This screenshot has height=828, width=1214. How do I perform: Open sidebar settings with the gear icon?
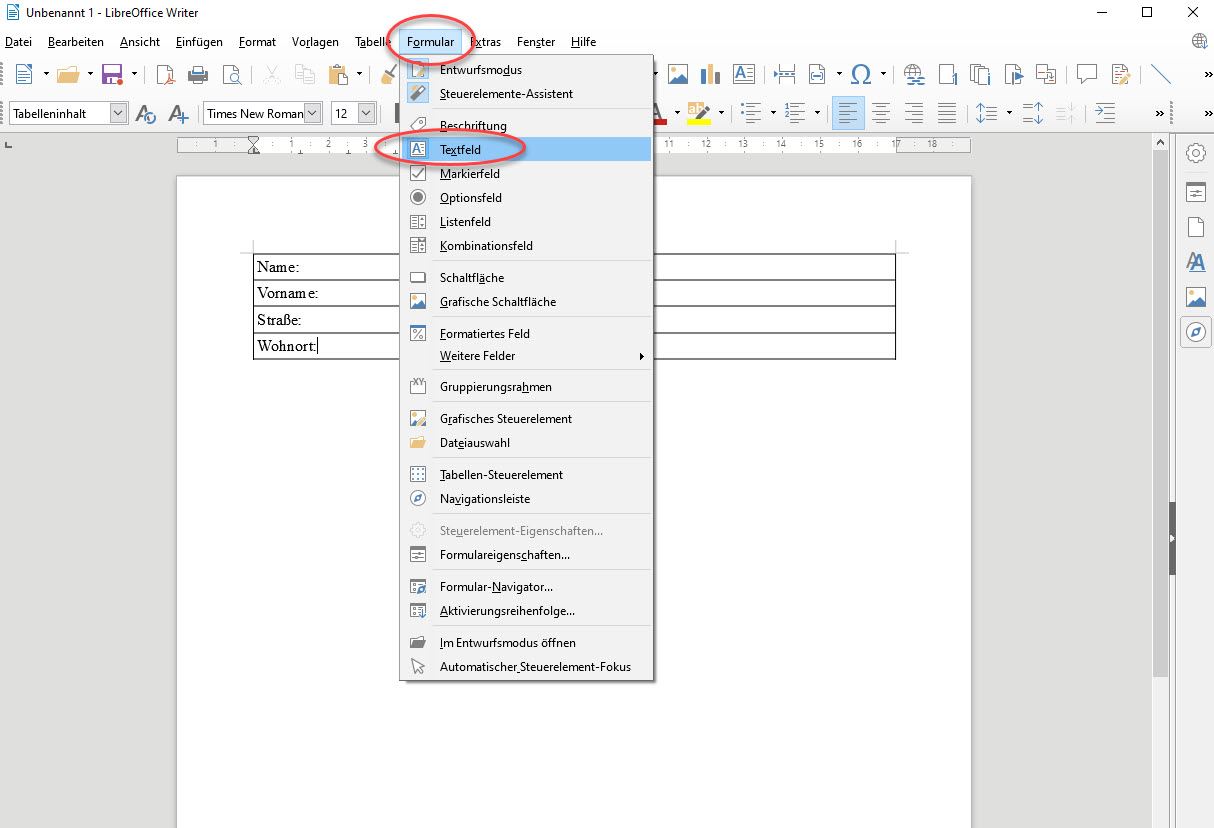click(x=1195, y=153)
